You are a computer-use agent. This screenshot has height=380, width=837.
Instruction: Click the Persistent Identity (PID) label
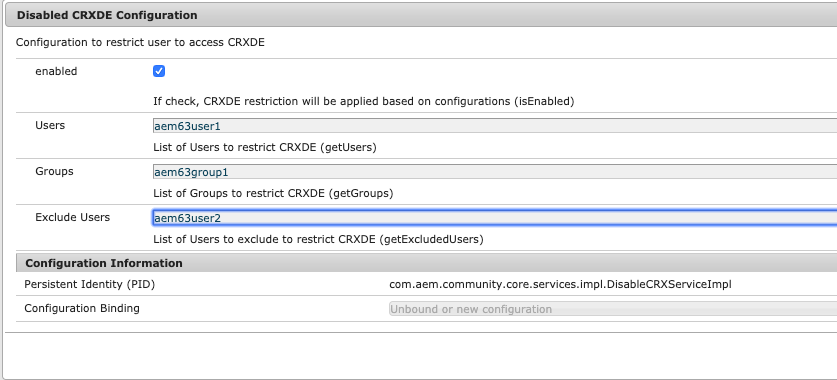(x=90, y=284)
